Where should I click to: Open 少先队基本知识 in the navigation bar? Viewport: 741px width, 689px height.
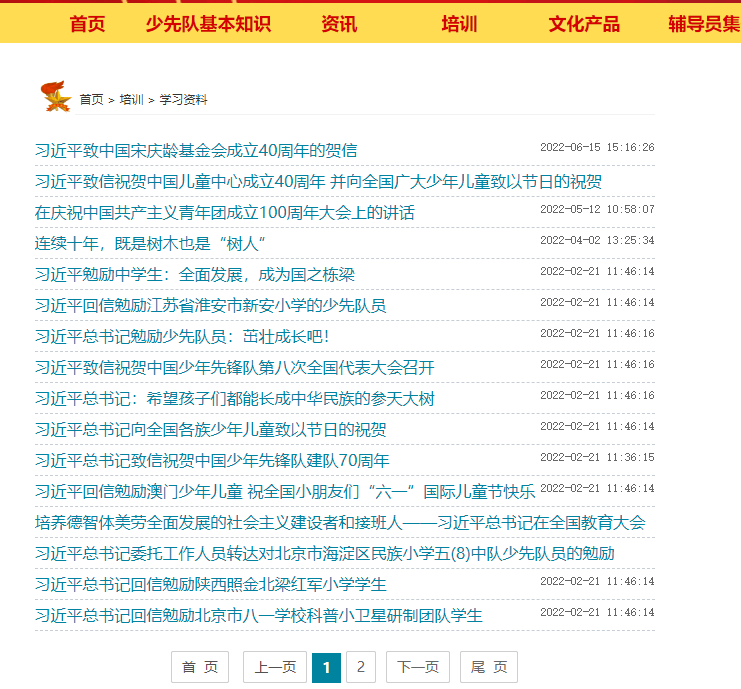click(208, 24)
